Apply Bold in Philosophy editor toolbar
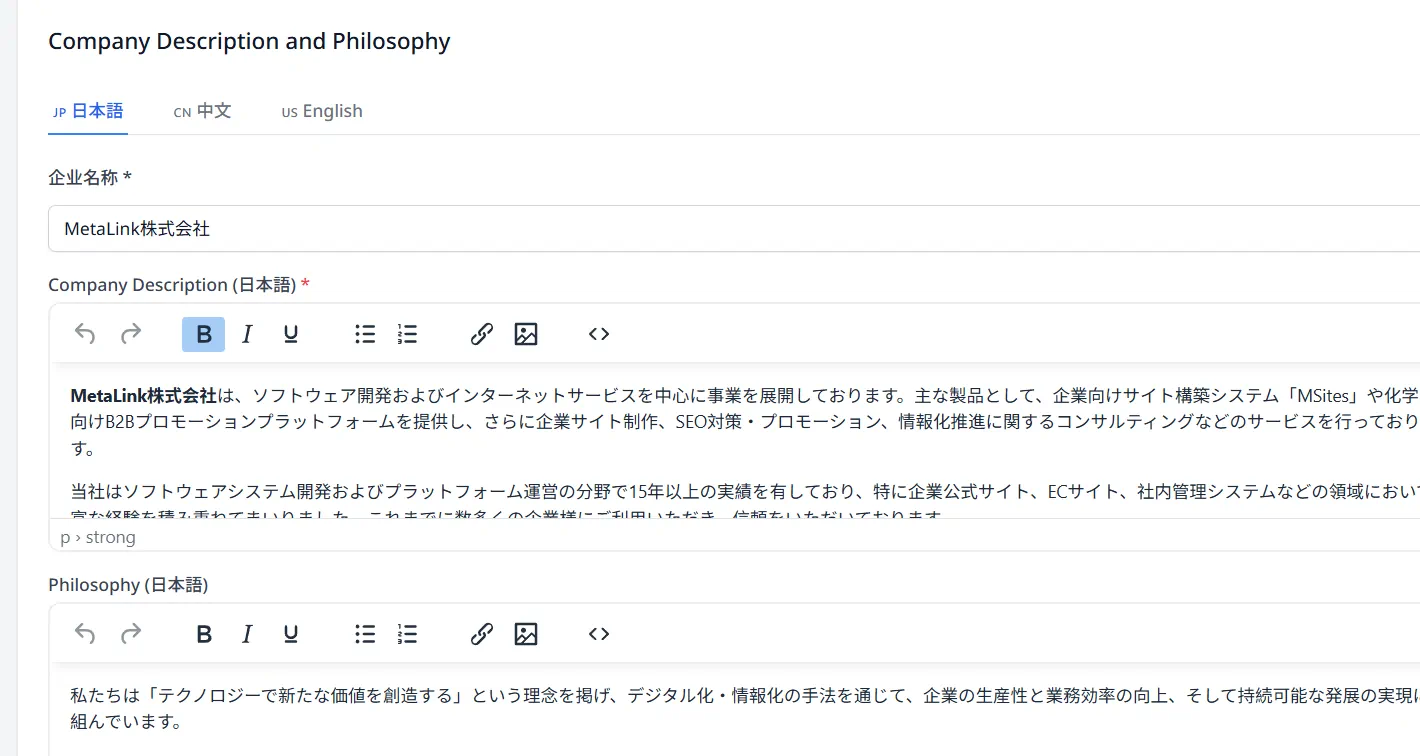 click(x=204, y=634)
